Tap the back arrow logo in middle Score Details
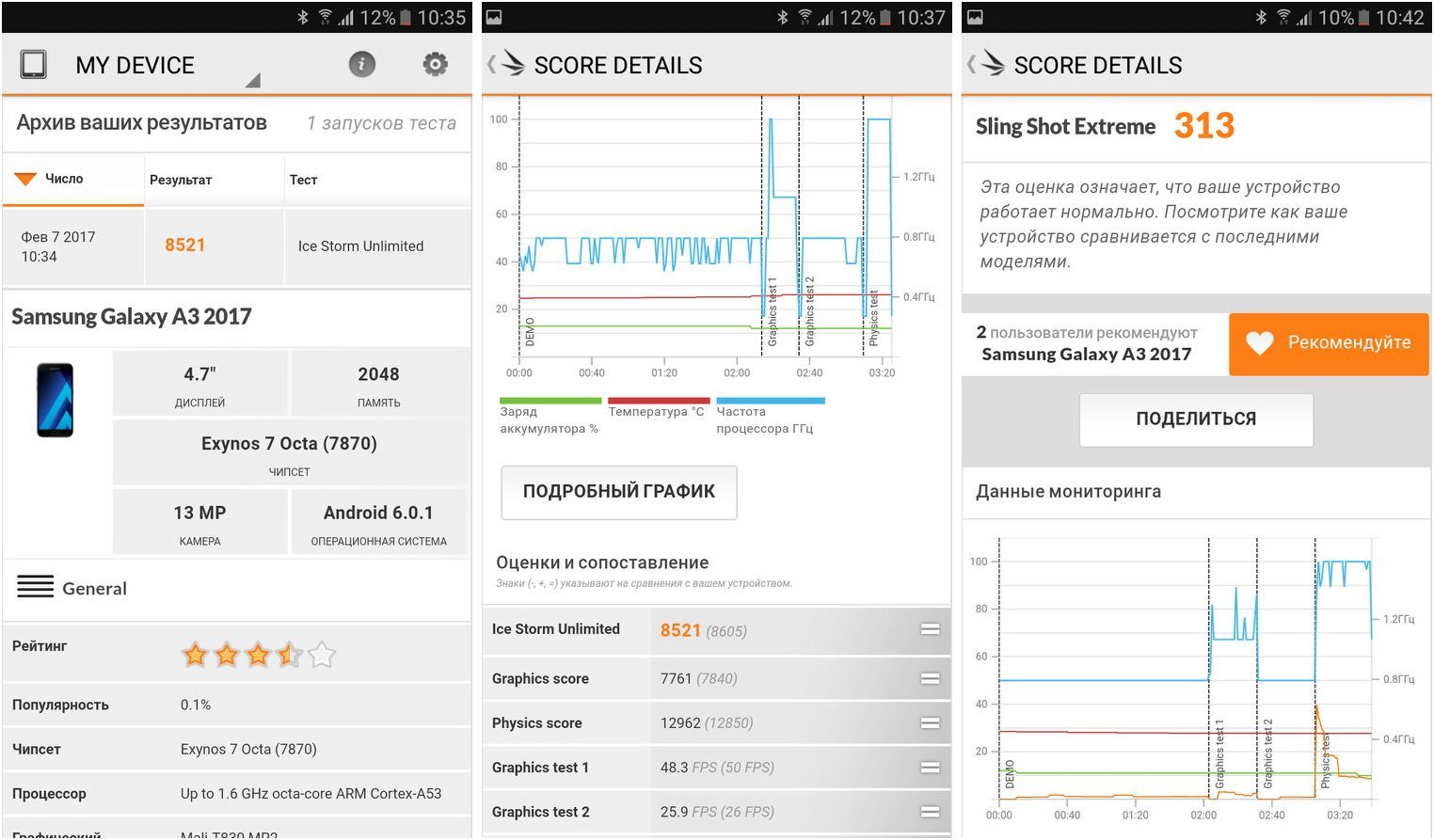Viewport: 1434px width, 840px height. (x=508, y=64)
